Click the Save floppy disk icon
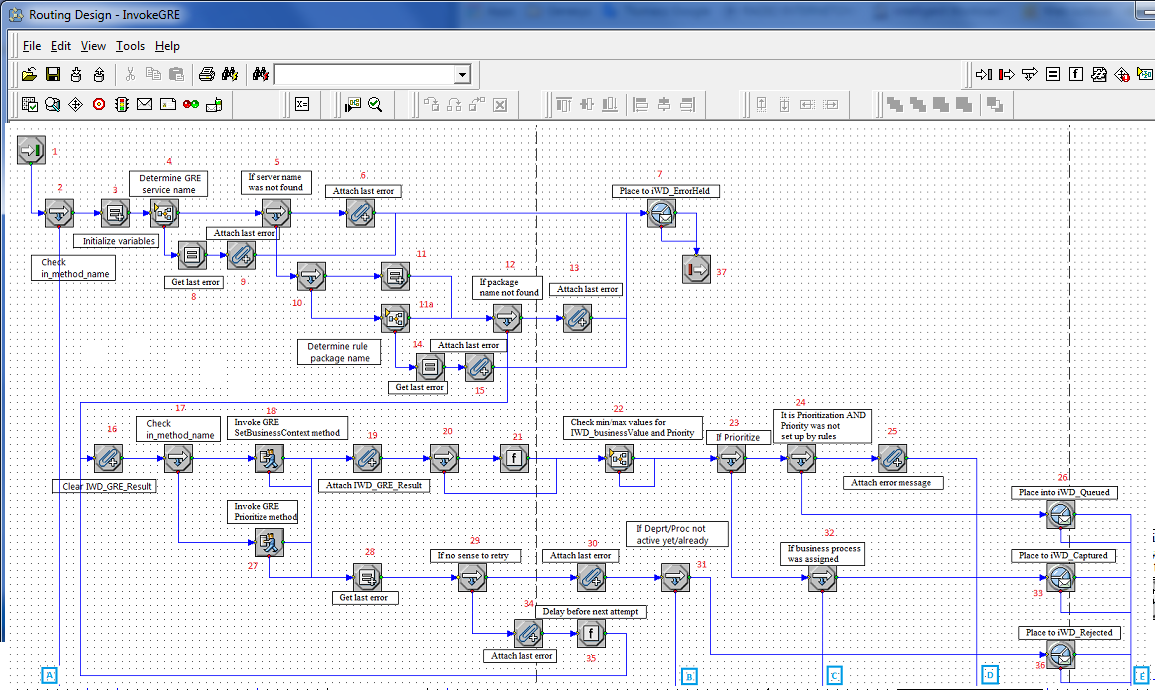The width and height of the screenshot is (1155, 690). 52,74
